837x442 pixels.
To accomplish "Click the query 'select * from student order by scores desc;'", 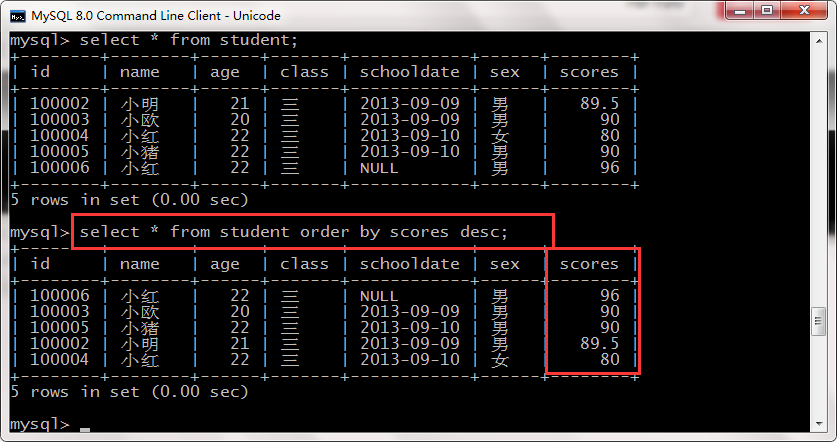I will [x=294, y=232].
